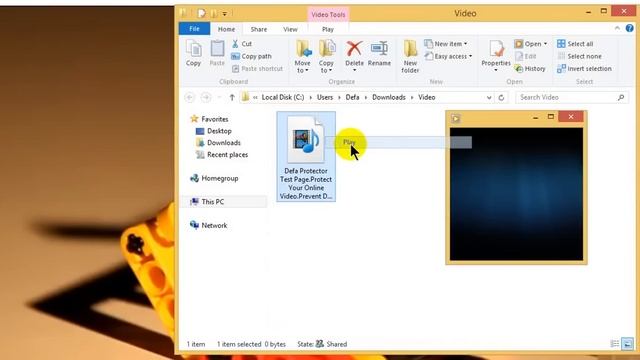Open recent locations dropdown beside navigation arrows

(x=219, y=97)
